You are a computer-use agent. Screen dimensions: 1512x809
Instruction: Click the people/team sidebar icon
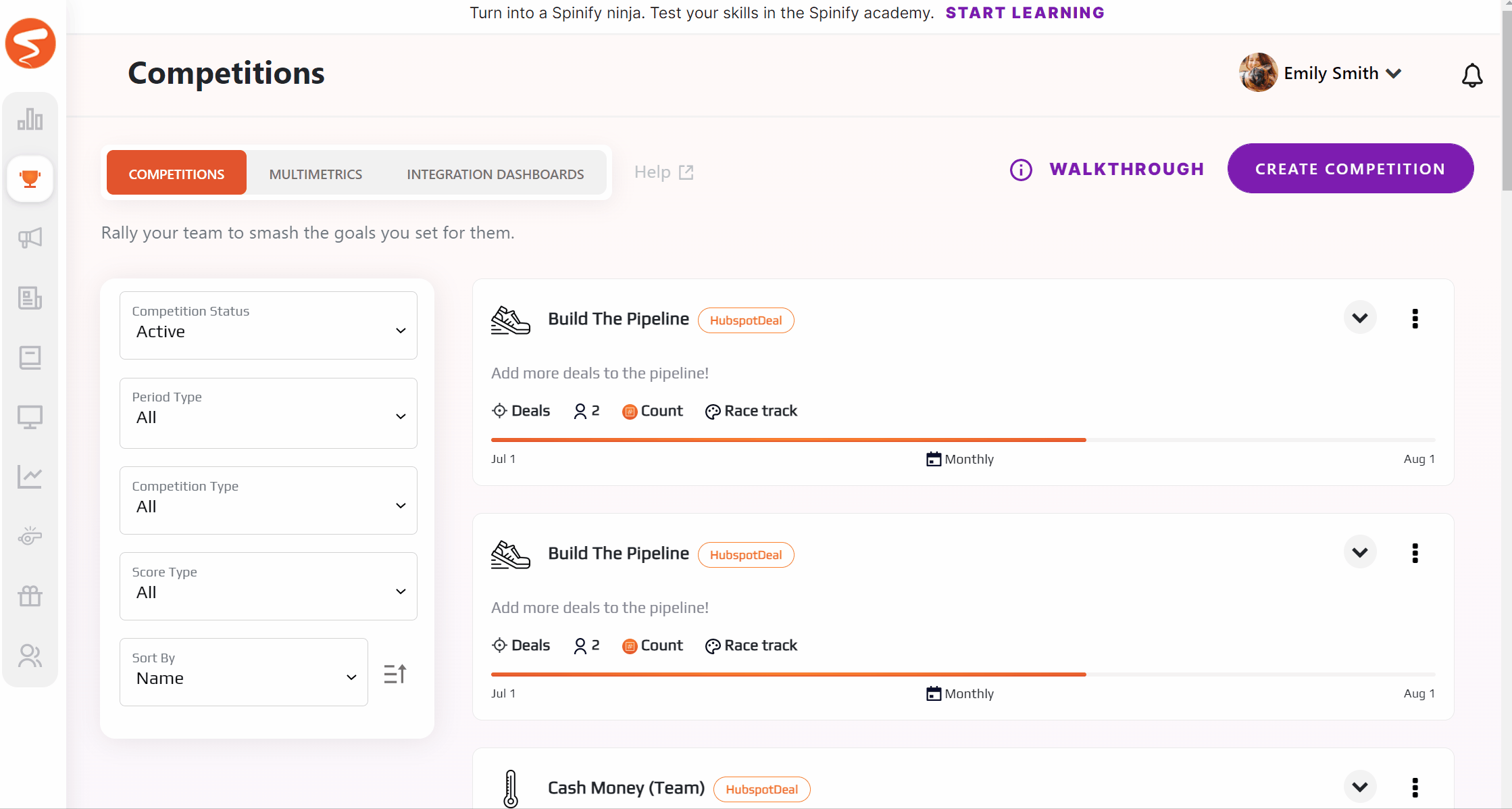(x=30, y=655)
